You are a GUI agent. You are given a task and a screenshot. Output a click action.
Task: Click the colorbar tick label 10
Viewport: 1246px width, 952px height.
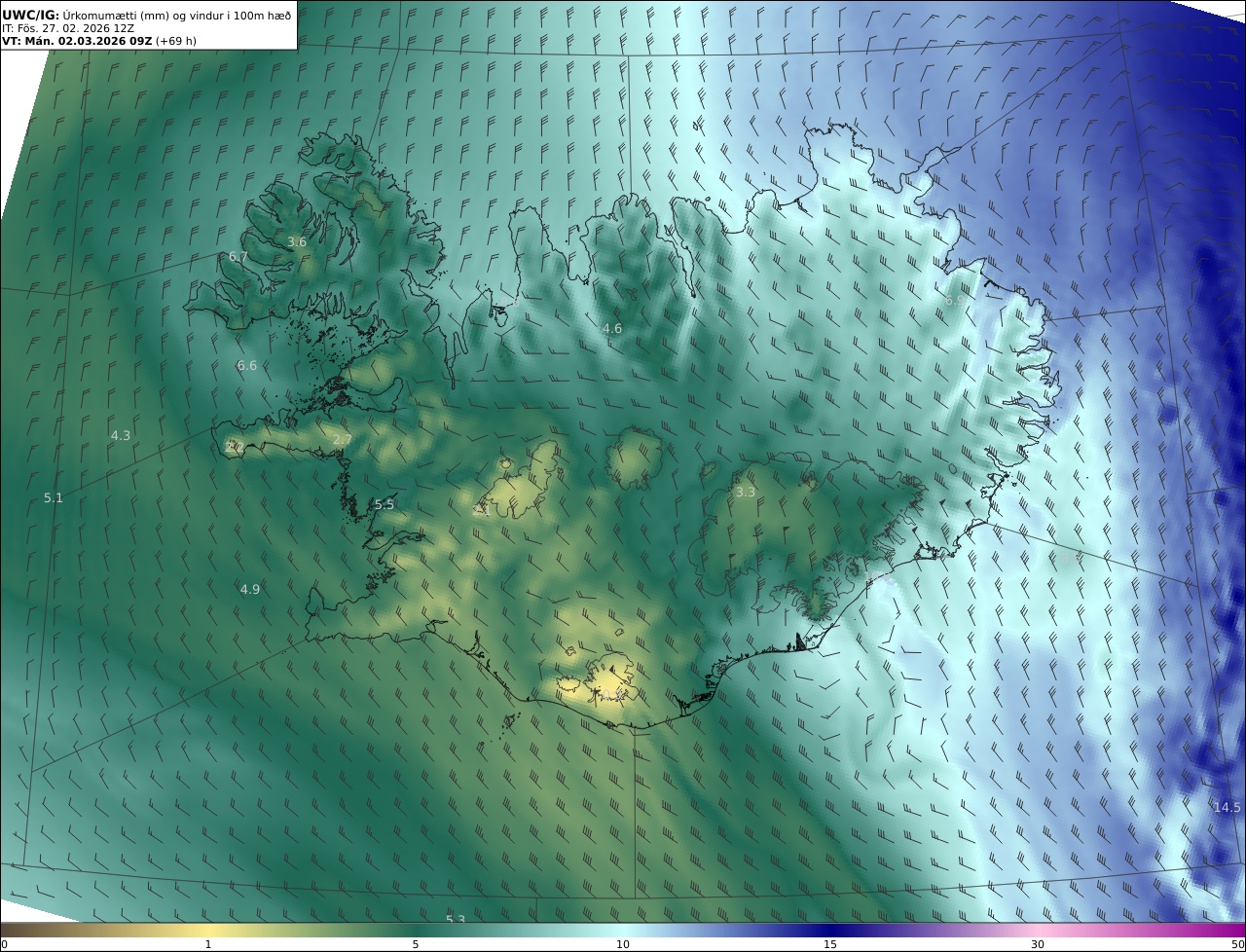pyautogui.click(x=623, y=944)
